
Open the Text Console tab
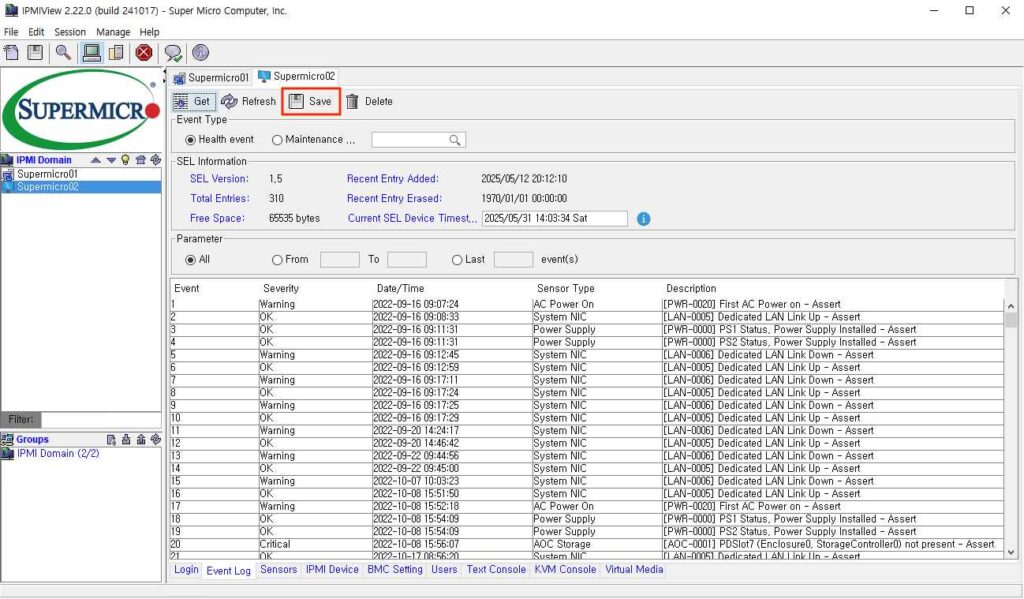coord(496,570)
